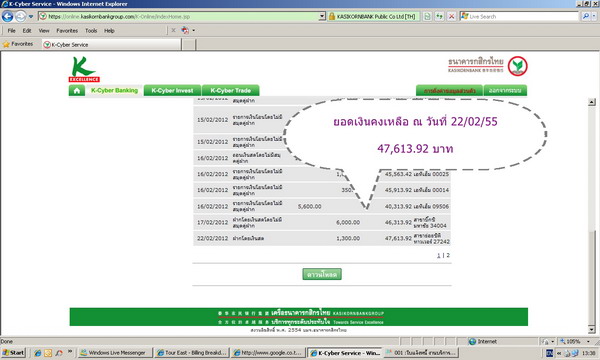Viewport: 600px width, 360px height.
Task: Click the 13:38 system clock
Action: click(588, 353)
